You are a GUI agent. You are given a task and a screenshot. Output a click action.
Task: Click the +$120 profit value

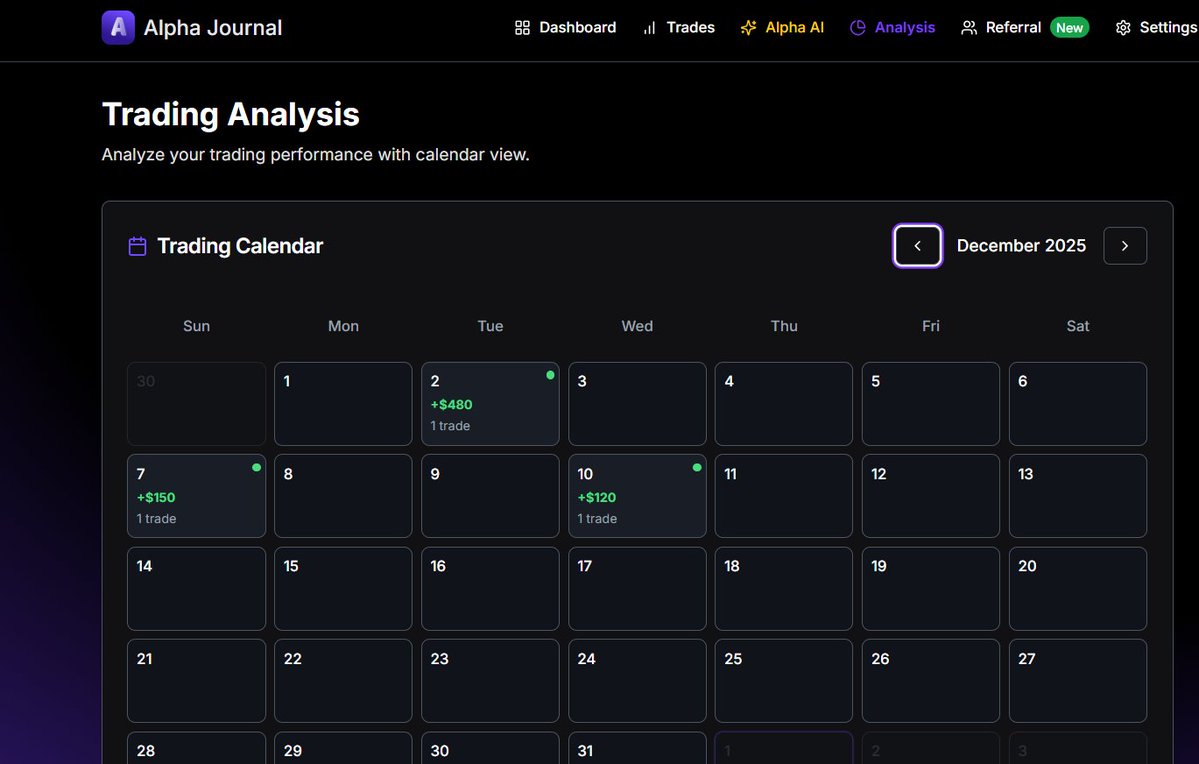(596, 497)
